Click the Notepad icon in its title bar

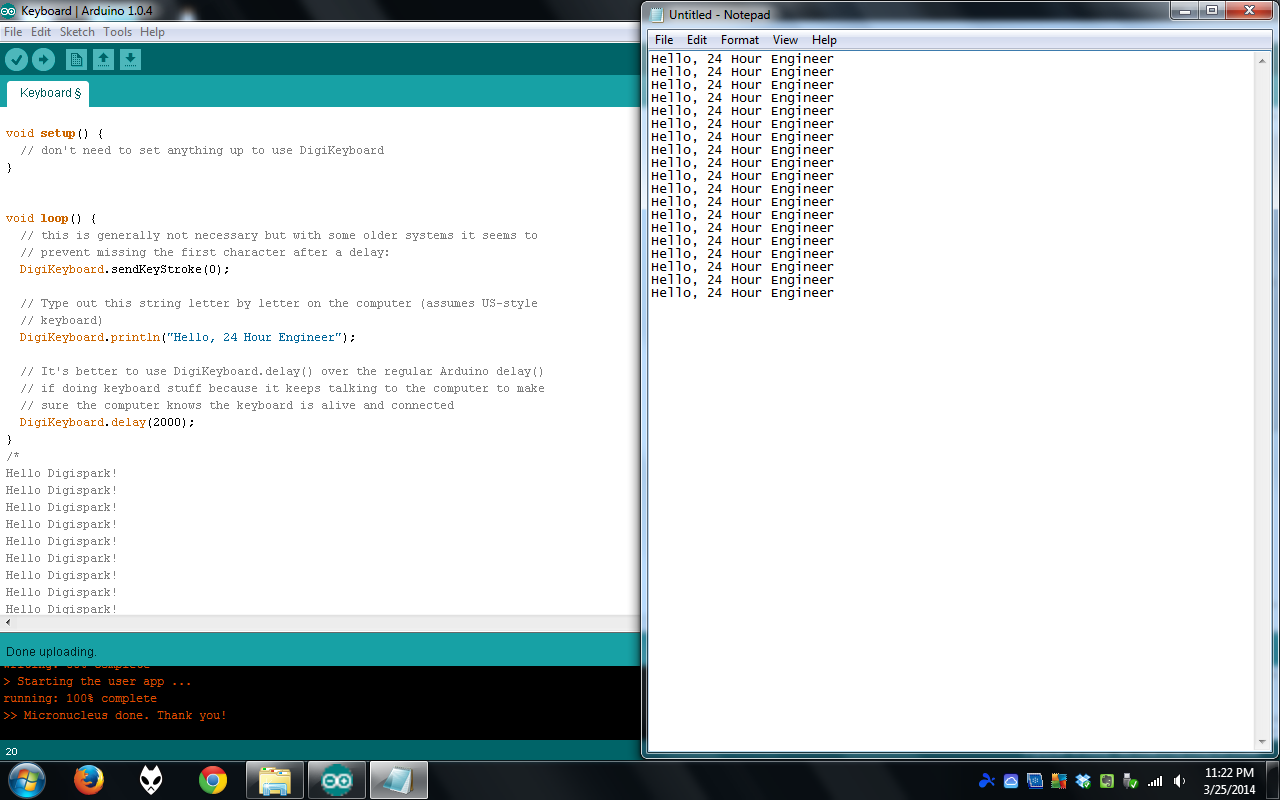click(x=656, y=15)
